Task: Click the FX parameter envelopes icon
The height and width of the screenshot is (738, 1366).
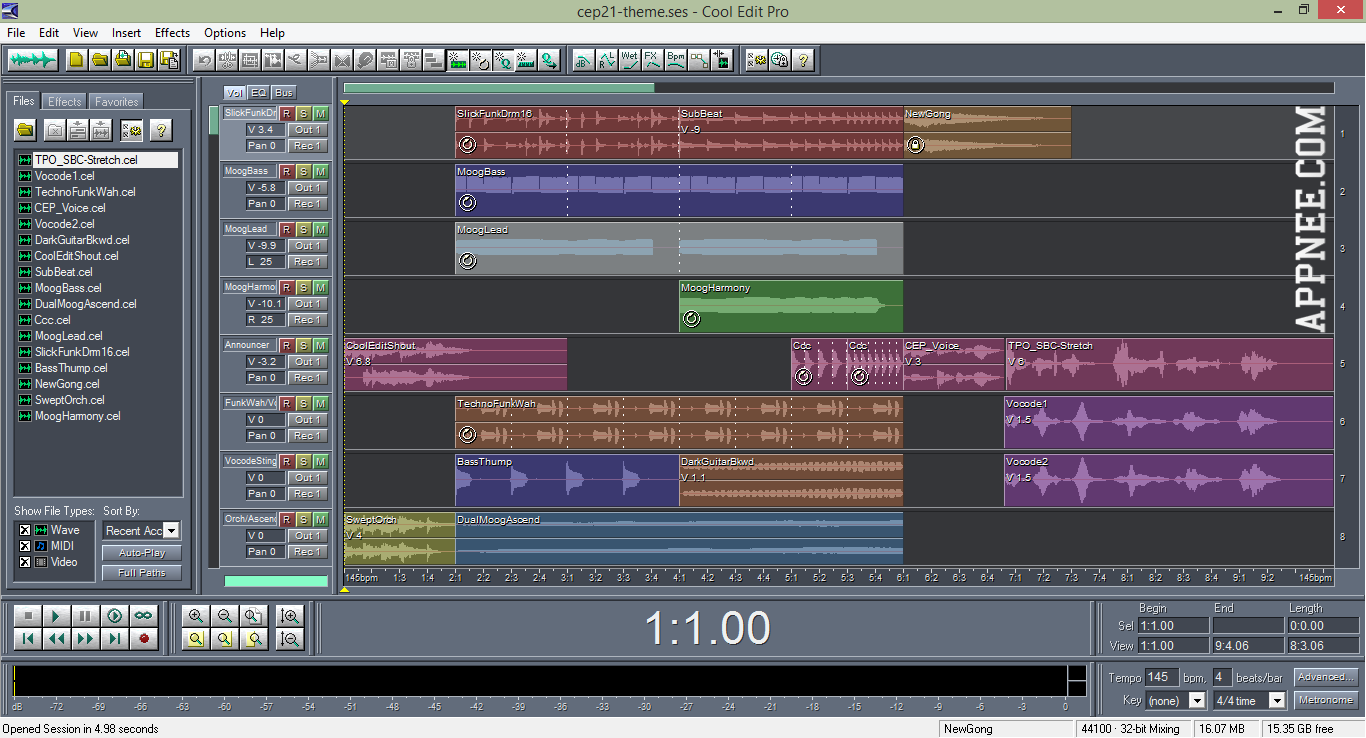Action: (x=652, y=60)
